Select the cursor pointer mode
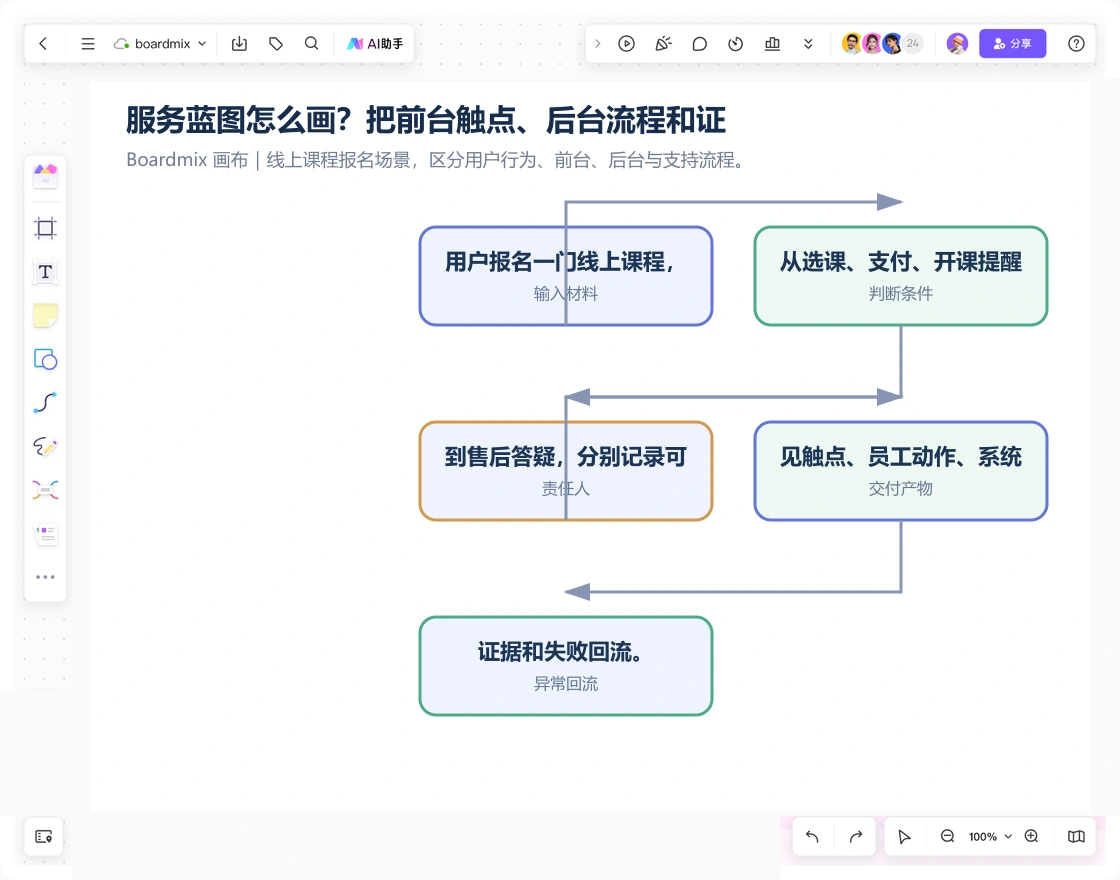The image size is (1120, 880). (904, 836)
